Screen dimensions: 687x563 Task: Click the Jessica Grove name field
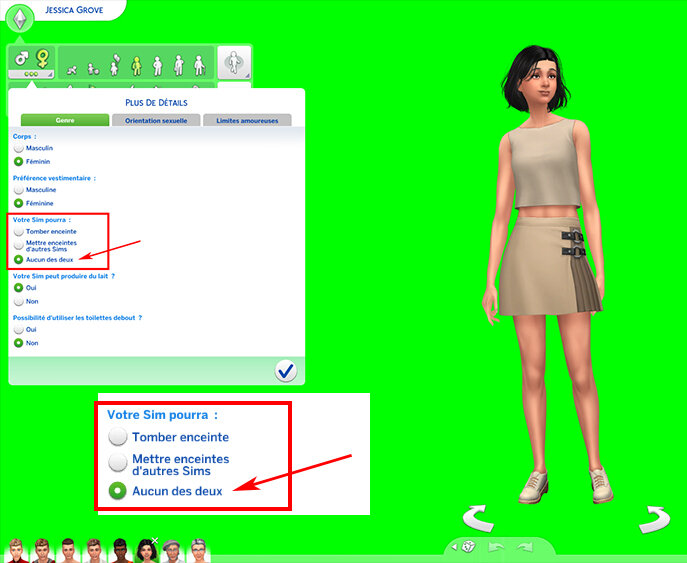tap(74, 10)
